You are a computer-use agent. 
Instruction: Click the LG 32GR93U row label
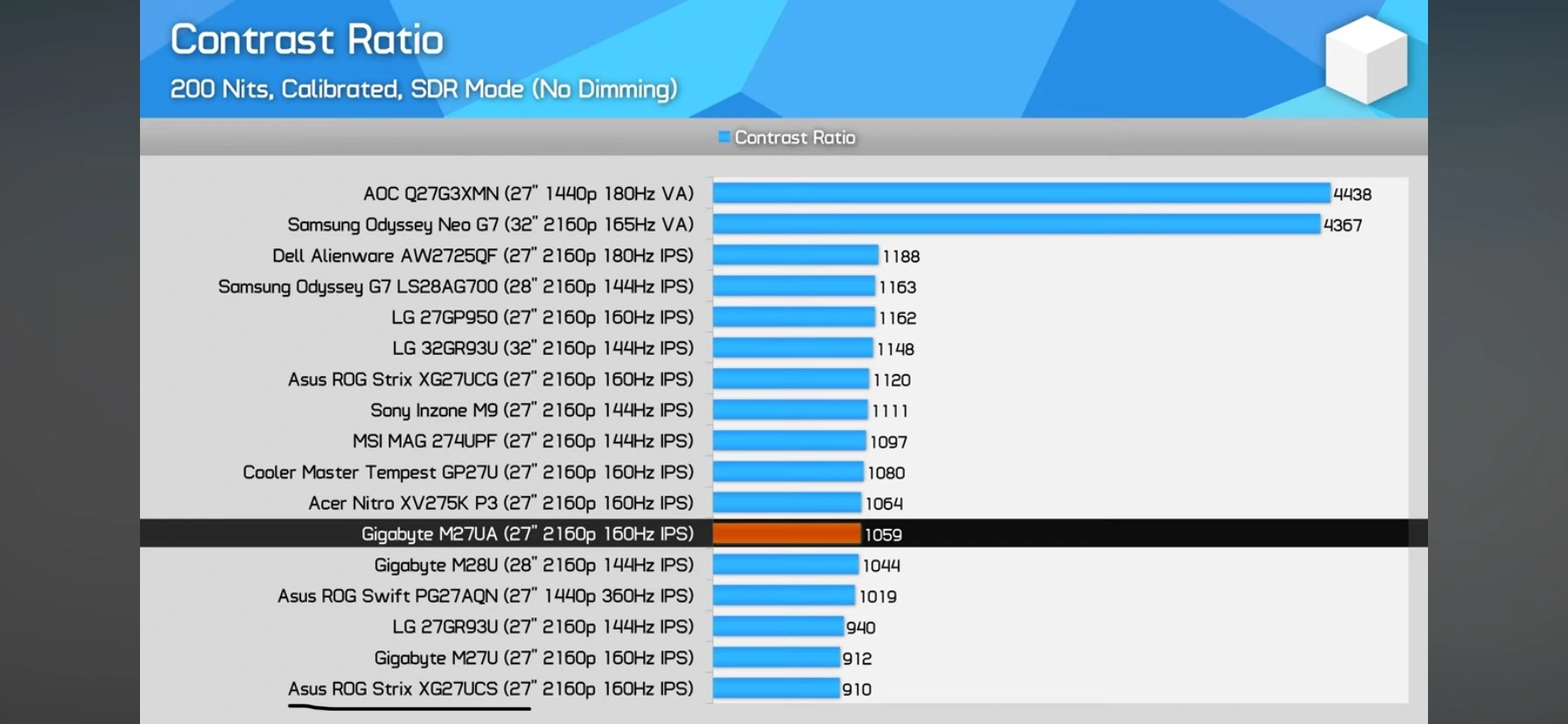[542, 348]
